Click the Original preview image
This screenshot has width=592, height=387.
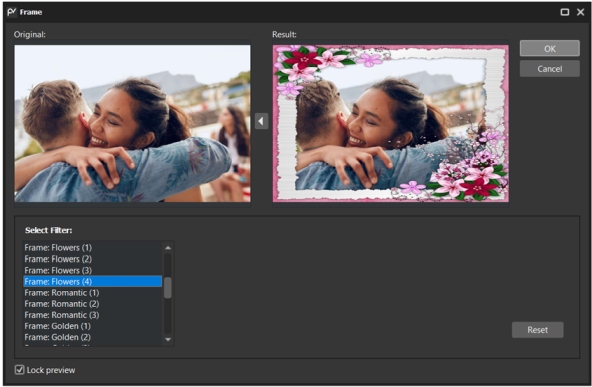[132, 123]
